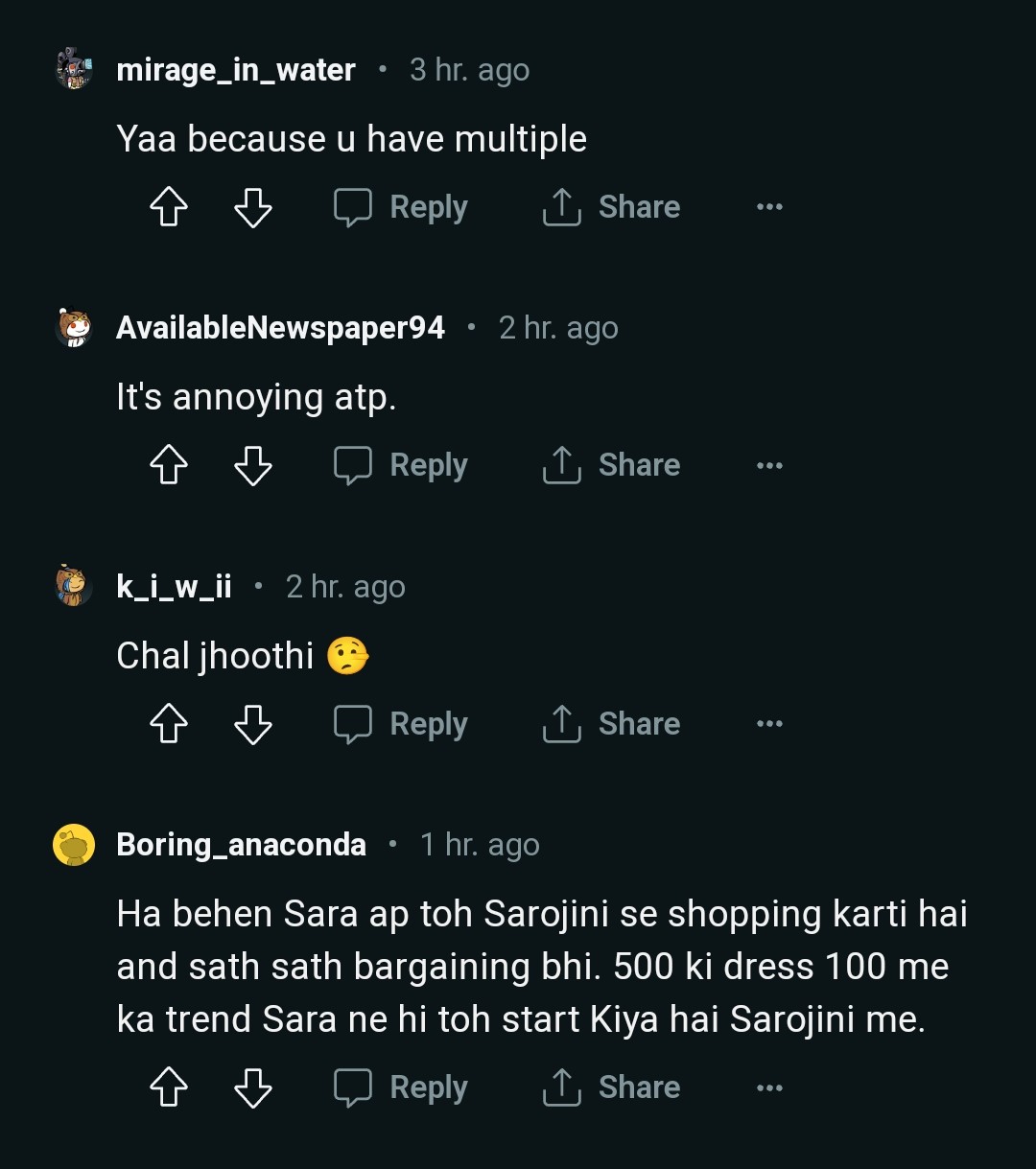Tap mirage_in_water's avatar image

[x=74, y=70]
